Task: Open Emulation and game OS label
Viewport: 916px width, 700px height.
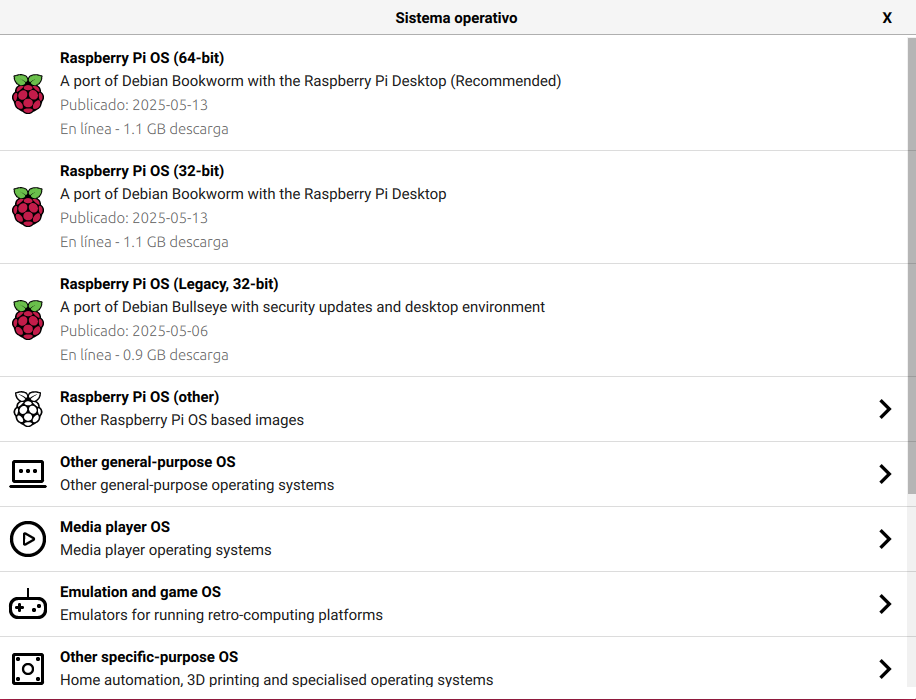Action: [x=141, y=592]
